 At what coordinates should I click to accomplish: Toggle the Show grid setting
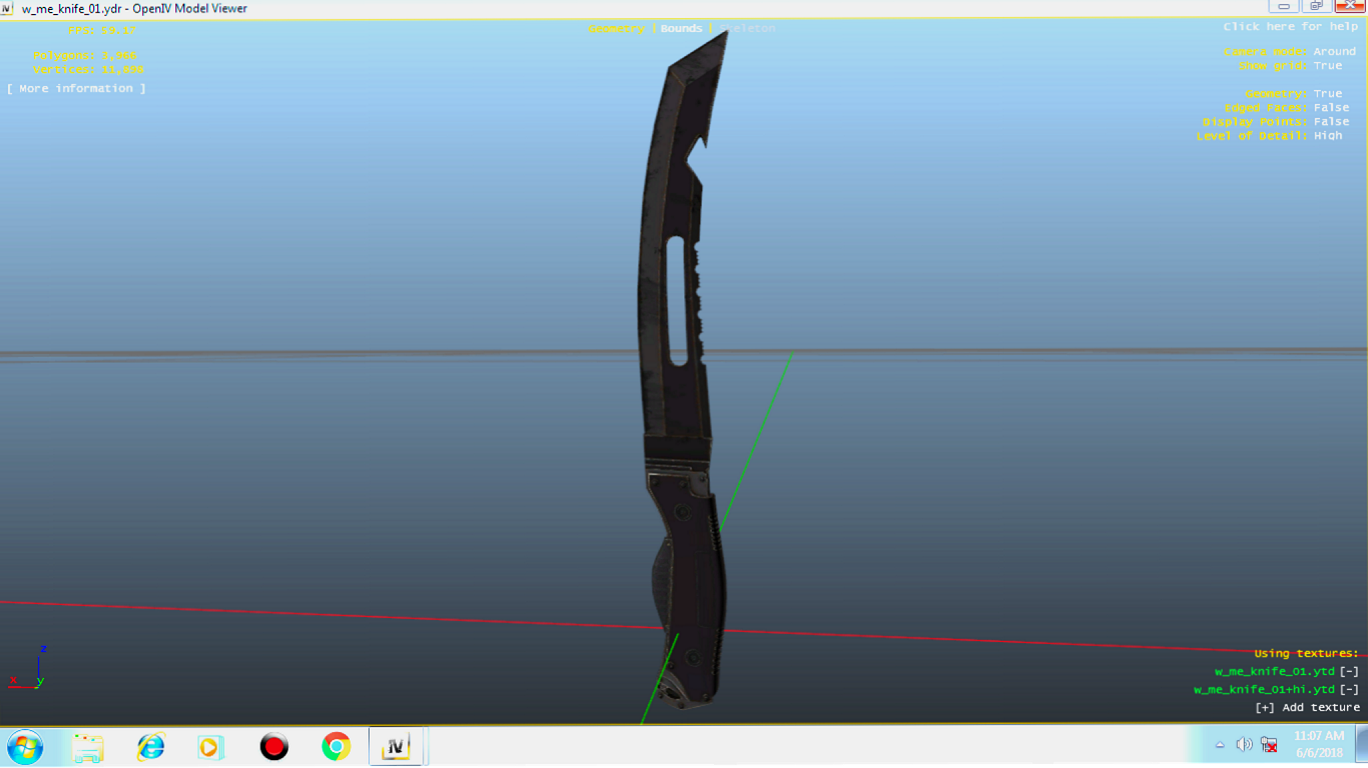click(x=1327, y=66)
